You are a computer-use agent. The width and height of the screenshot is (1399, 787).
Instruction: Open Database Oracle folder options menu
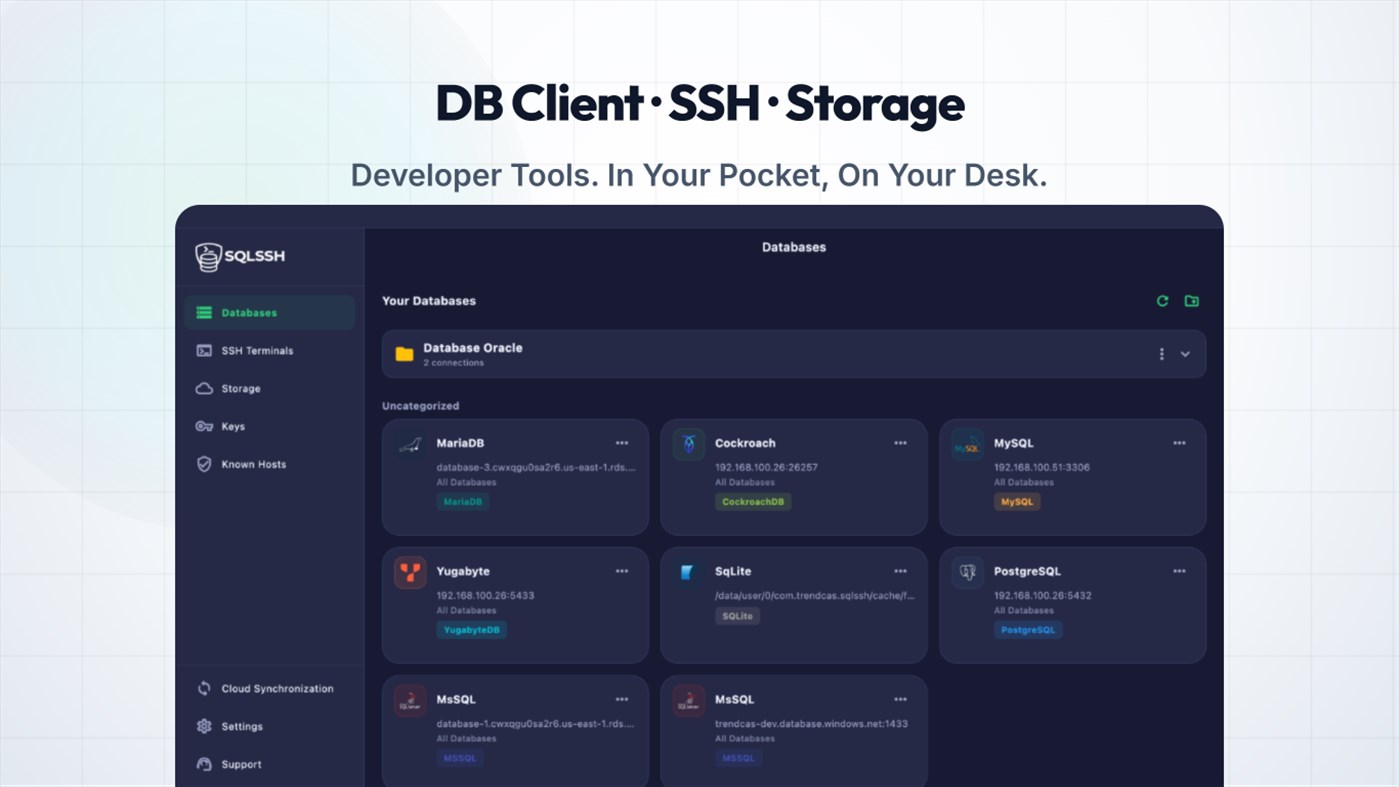pyautogui.click(x=1161, y=354)
